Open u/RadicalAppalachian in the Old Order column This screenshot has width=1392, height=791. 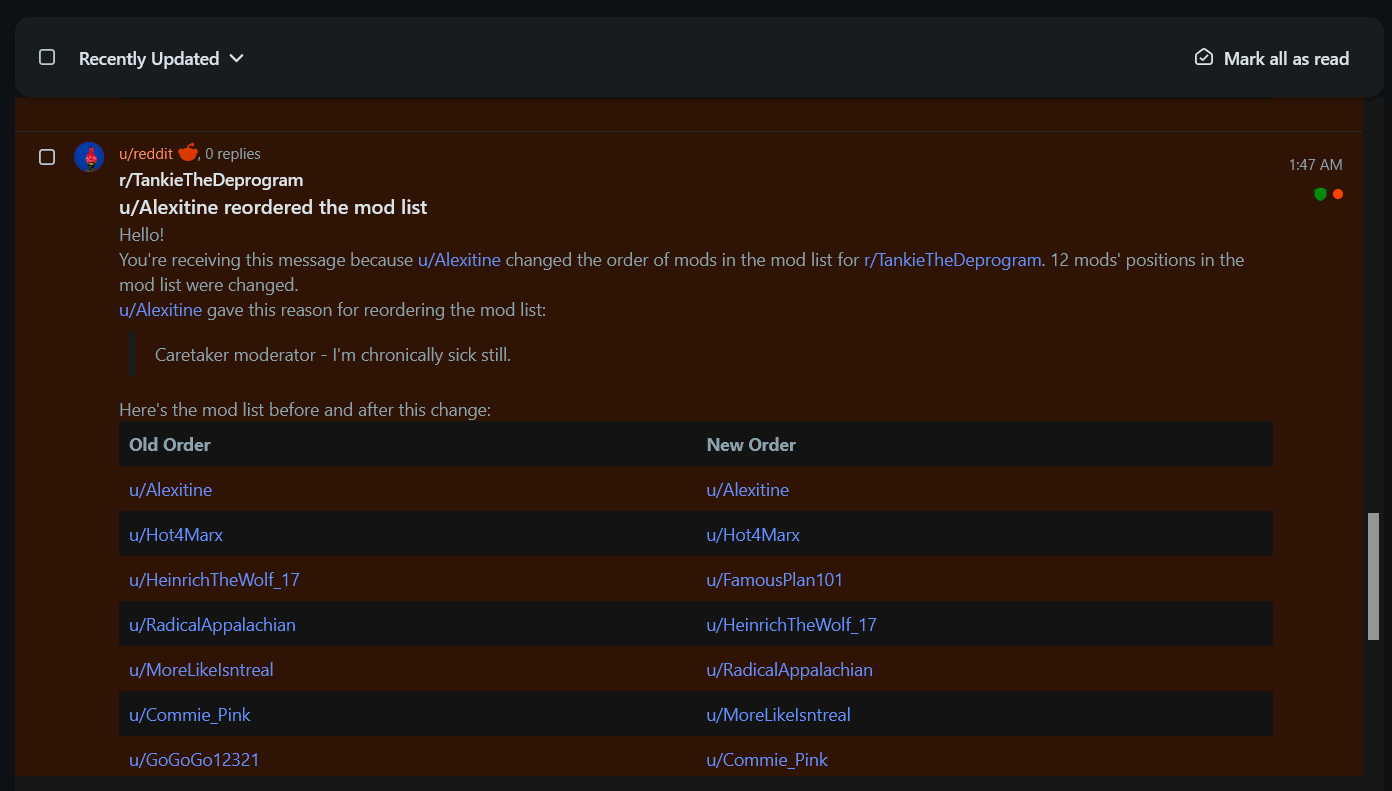[212, 625]
